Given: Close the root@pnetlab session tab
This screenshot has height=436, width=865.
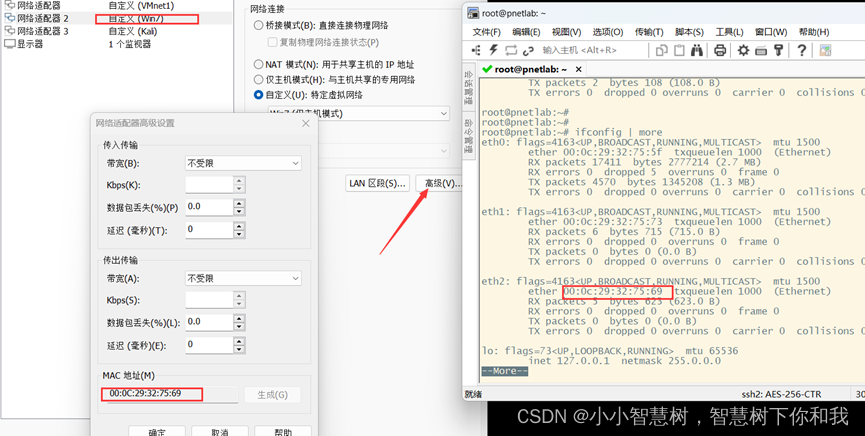Looking at the screenshot, I should (578, 70).
